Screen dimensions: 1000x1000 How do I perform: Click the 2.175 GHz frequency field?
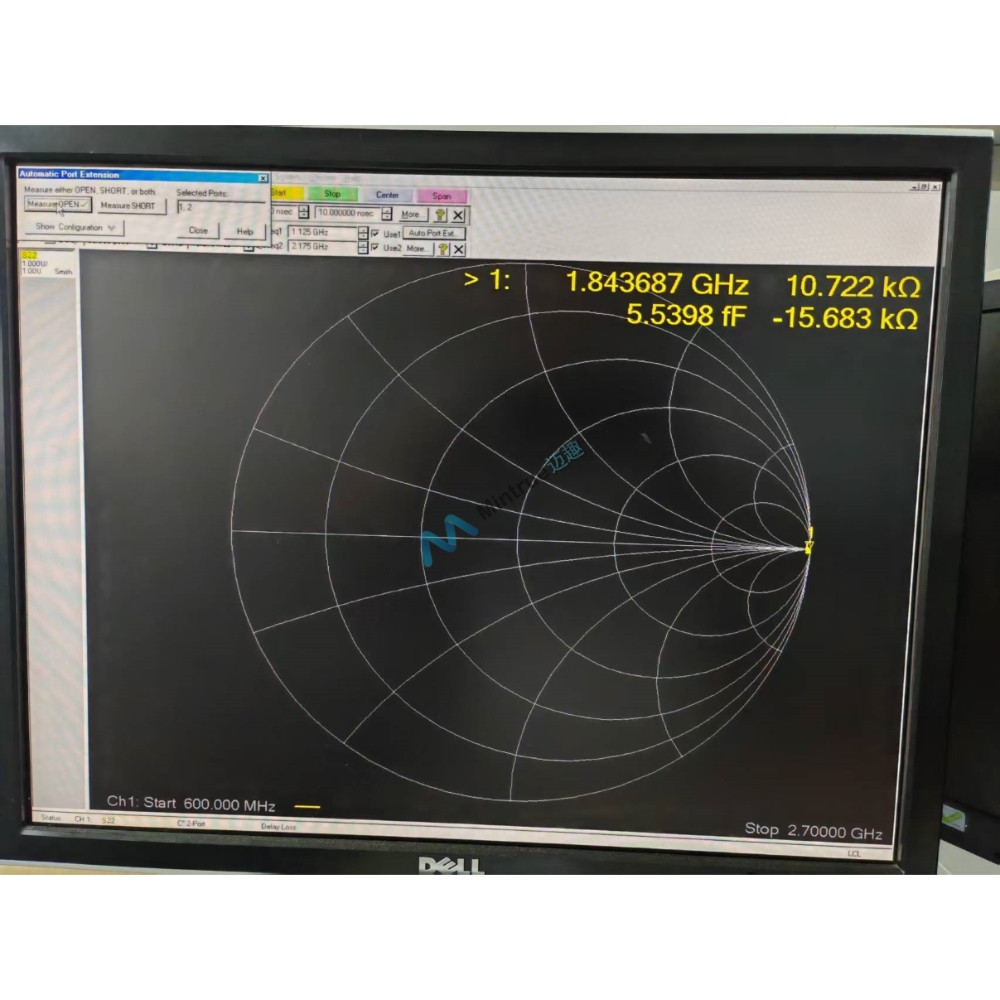323,246
